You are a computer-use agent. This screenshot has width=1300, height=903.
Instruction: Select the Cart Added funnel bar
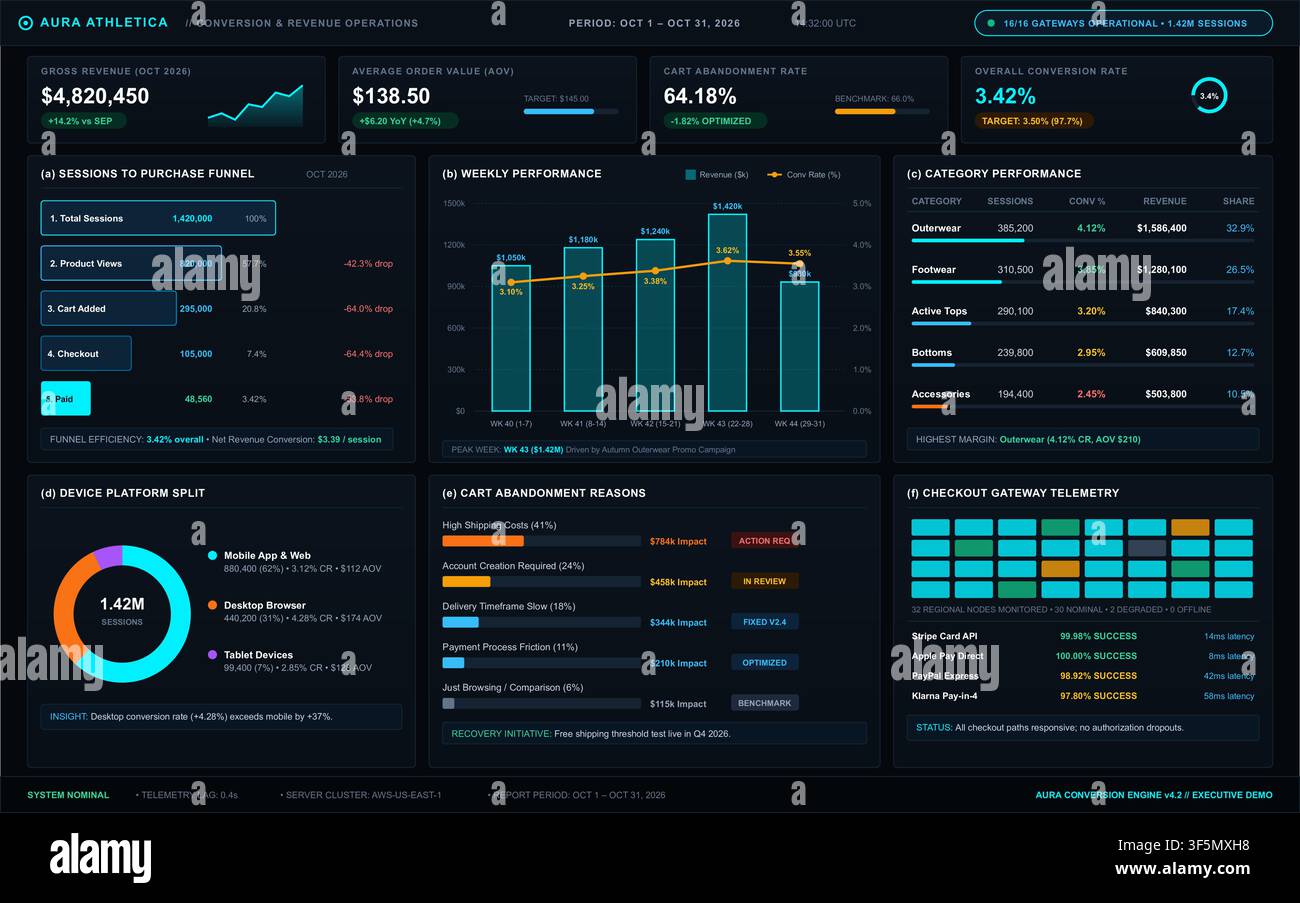point(109,309)
